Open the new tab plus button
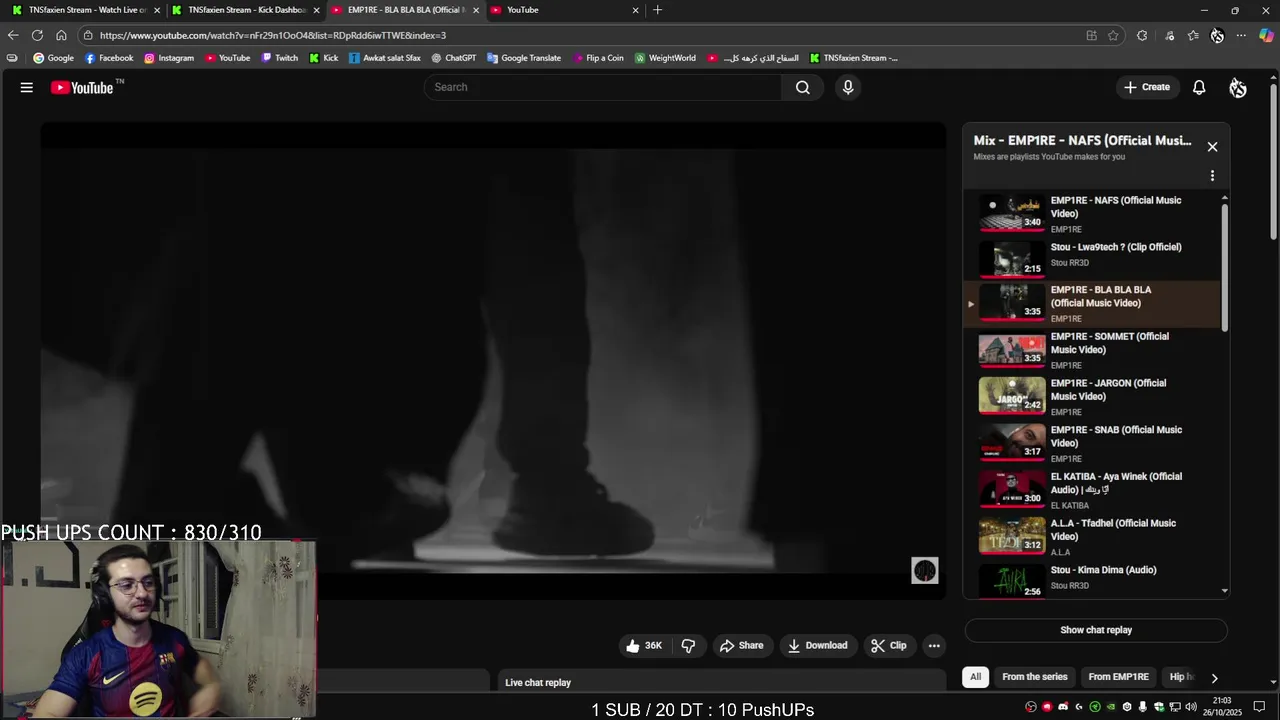 tap(657, 10)
